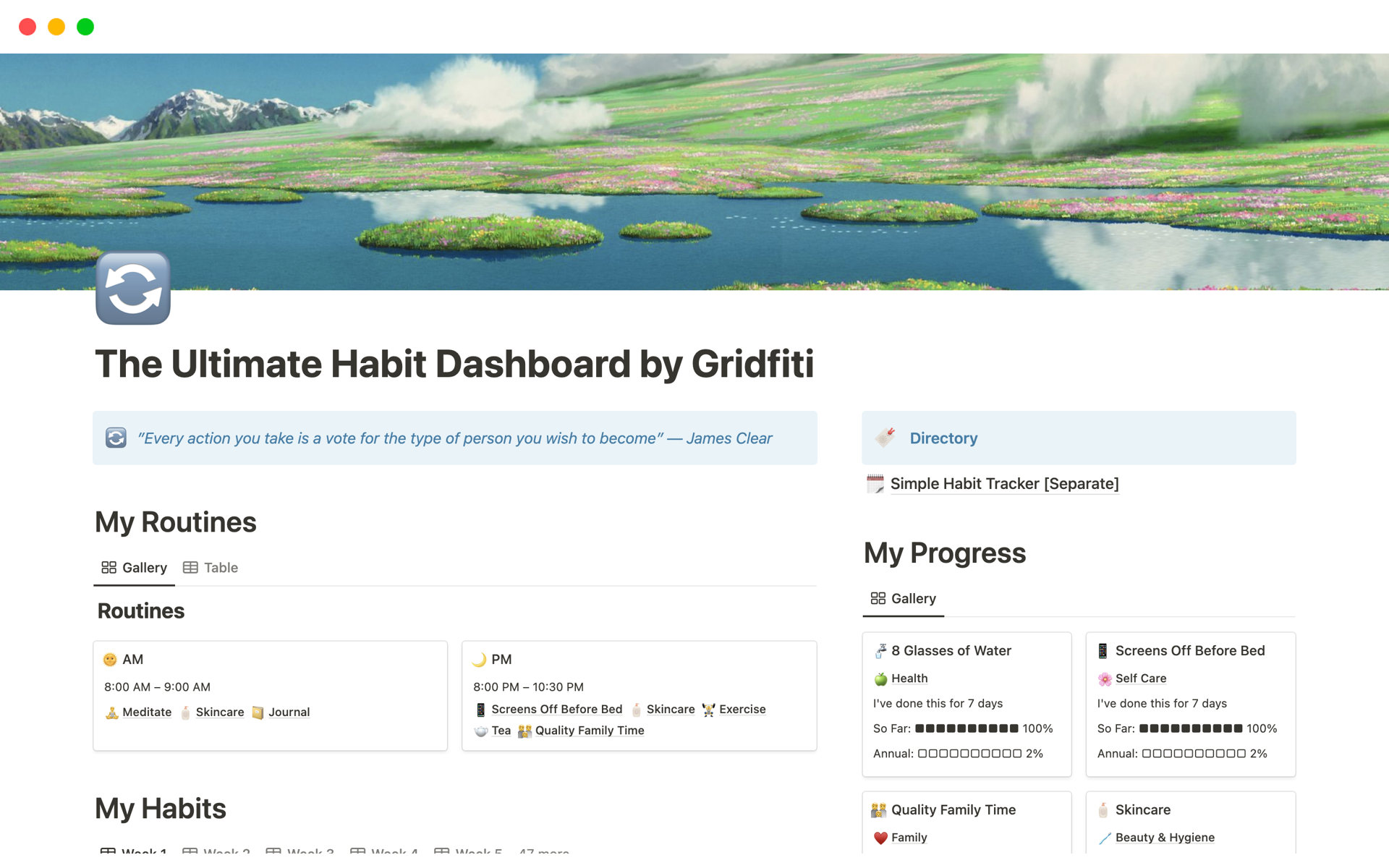The image size is (1389, 868).
Task: Click the red heart Family icon
Action: [880, 838]
